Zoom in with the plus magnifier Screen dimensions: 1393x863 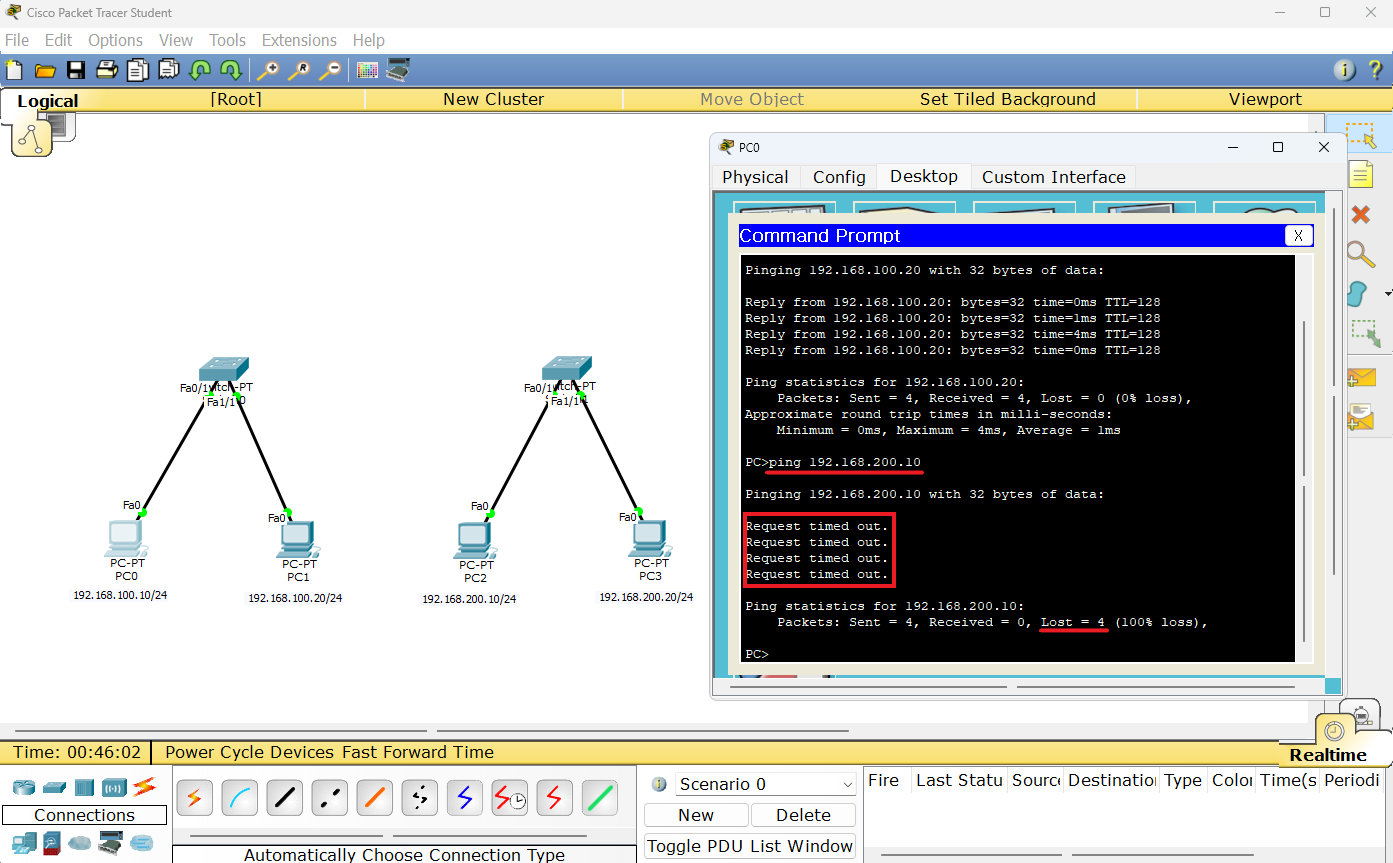(x=267, y=70)
